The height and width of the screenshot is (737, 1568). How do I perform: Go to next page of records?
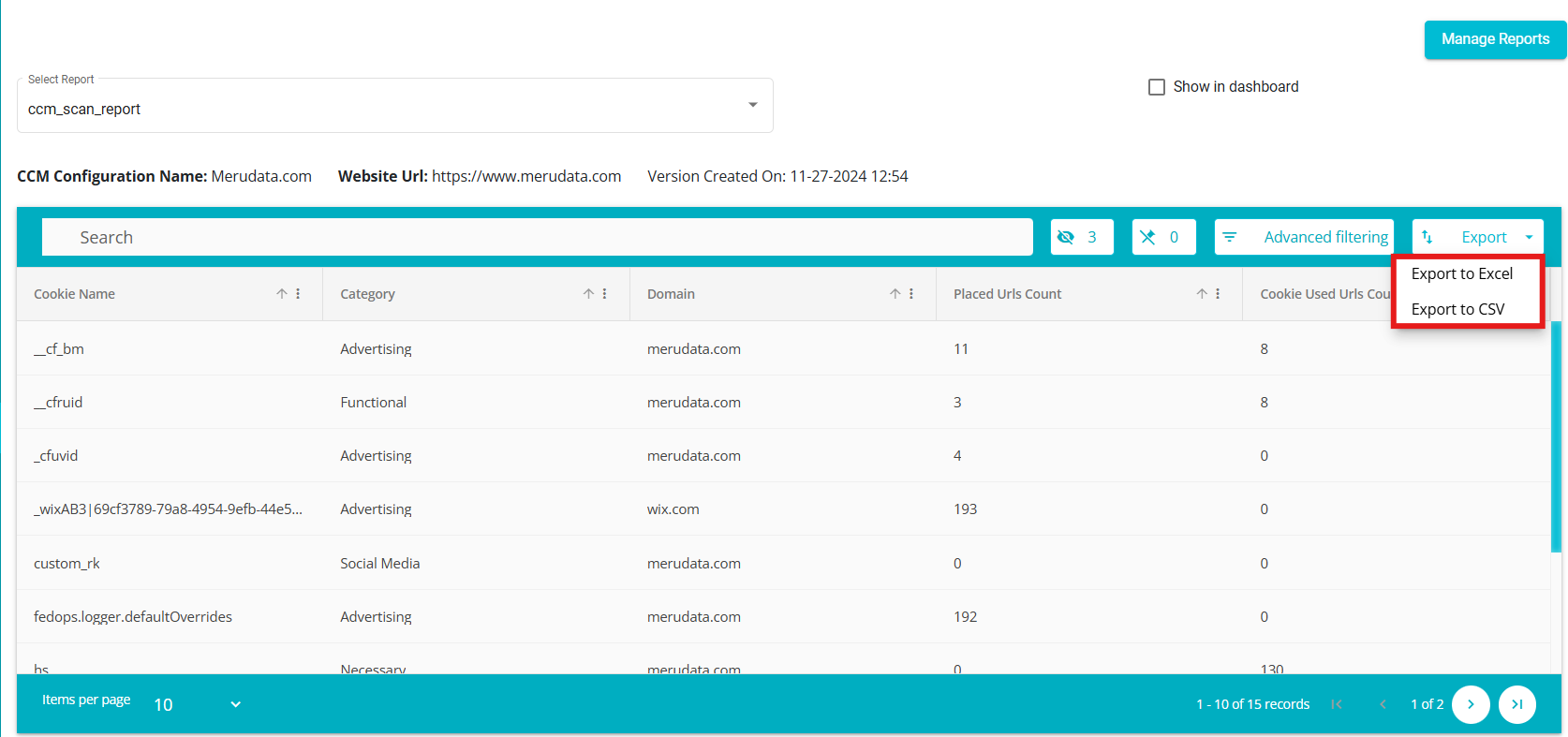tap(1471, 704)
